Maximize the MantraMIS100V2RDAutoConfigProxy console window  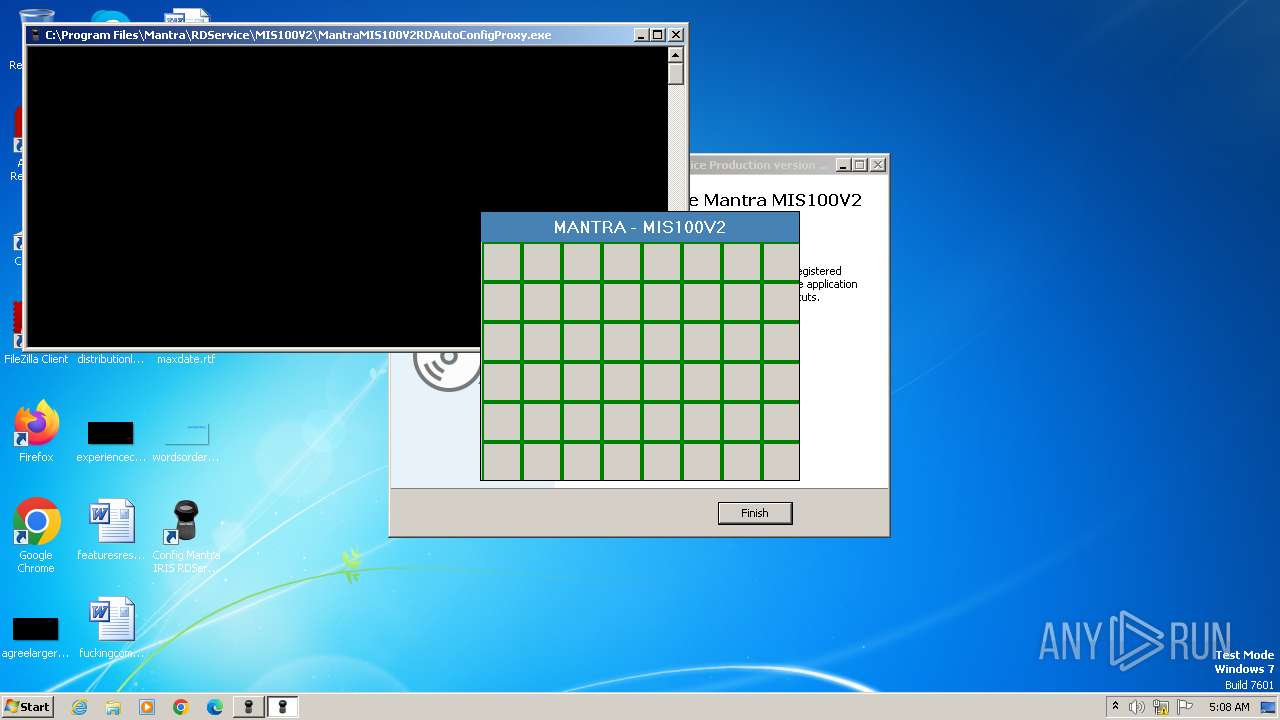(x=658, y=35)
